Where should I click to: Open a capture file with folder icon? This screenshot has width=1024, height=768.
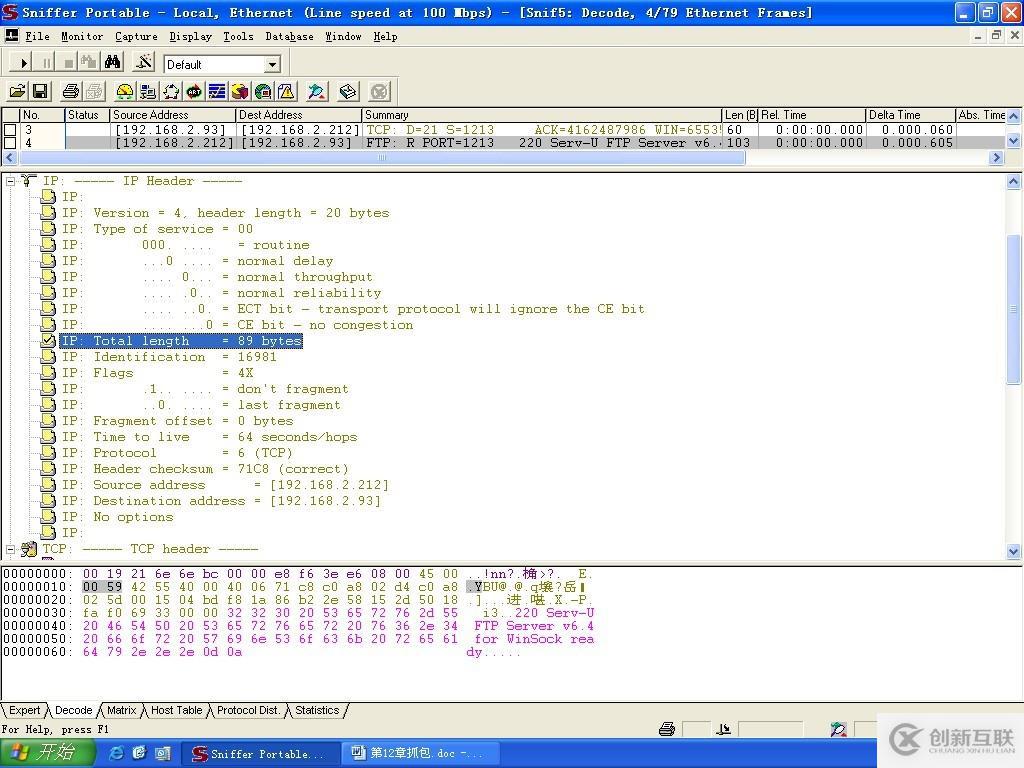click(x=17, y=92)
